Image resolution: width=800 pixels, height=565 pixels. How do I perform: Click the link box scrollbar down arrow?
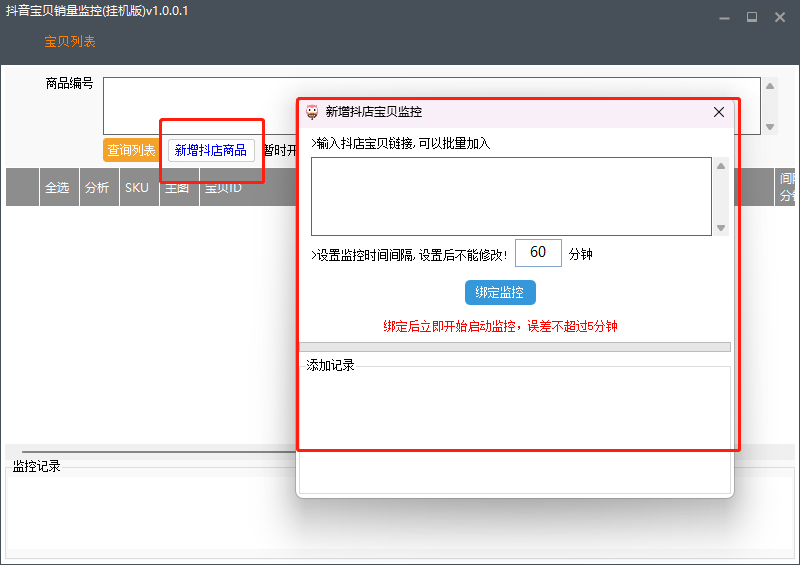pyautogui.click(x=720, y=228)
